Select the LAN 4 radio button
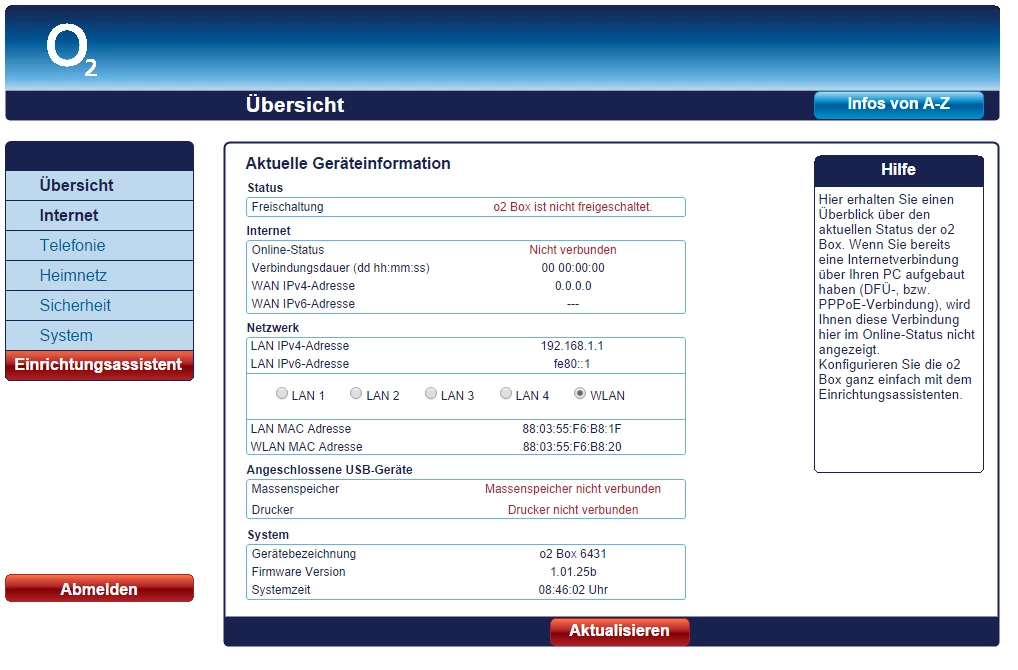The width and height of the screenshot is (1018, 670). pos(506,393)
